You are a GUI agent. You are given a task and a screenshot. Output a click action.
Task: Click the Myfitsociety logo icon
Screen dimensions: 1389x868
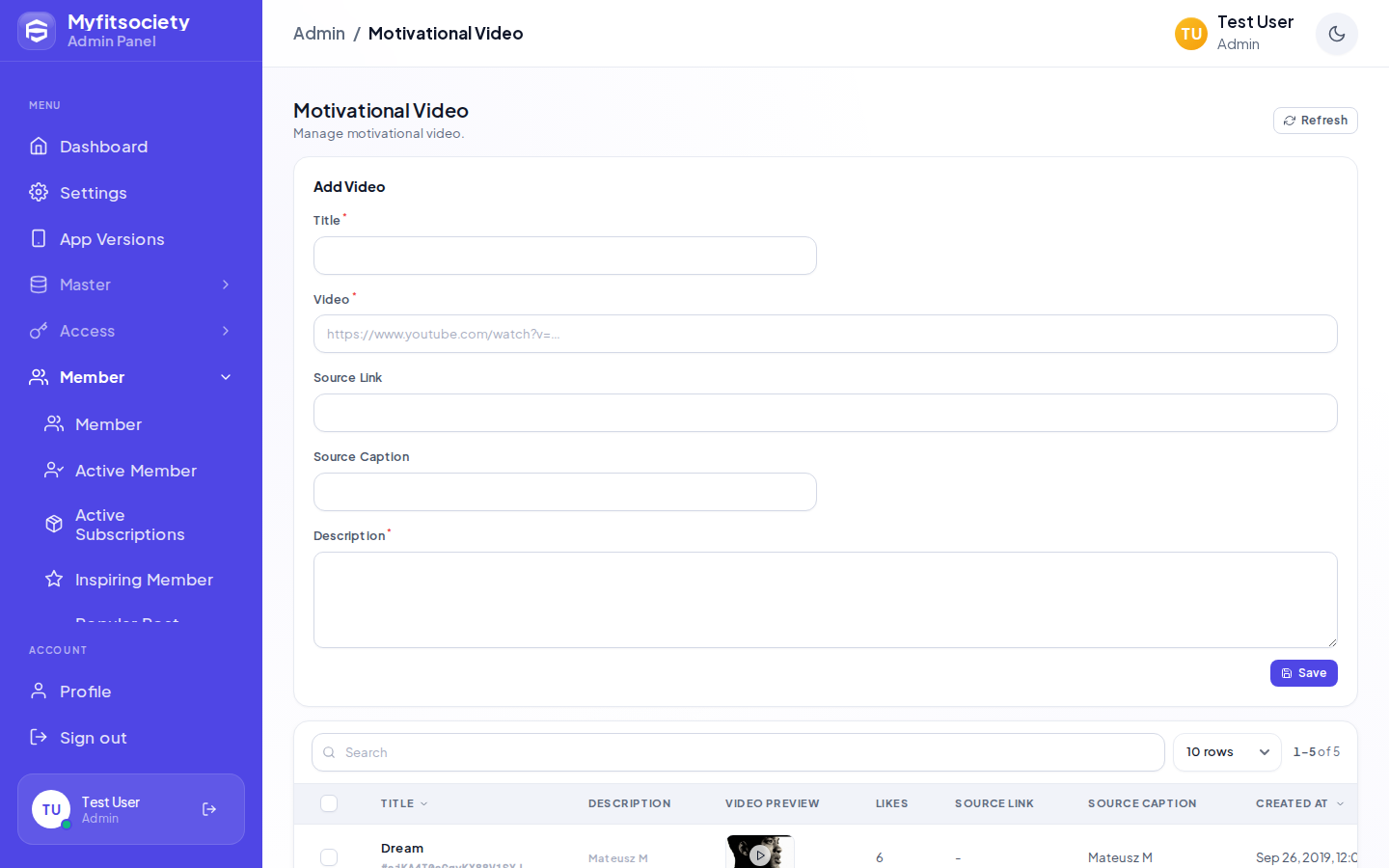tap(37, 31)
